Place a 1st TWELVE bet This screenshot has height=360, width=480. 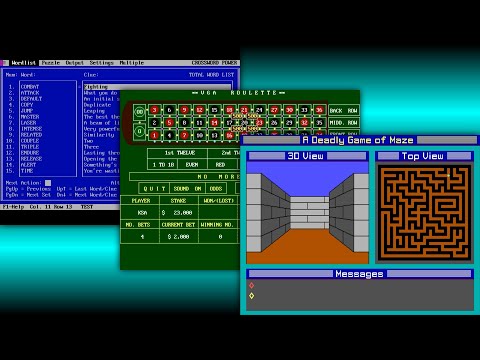(x=178, y=153)
